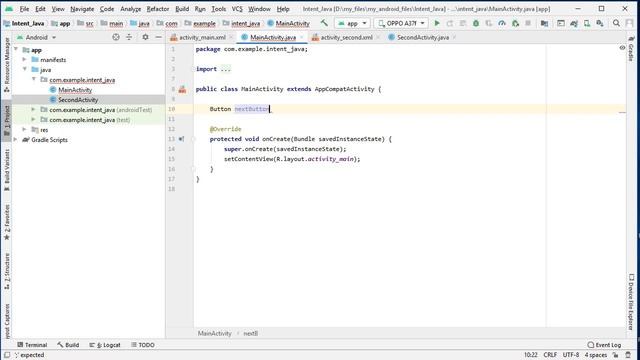
Task: Expand the folded import statement
Action: pyautogui.click(x=226, y=69)
